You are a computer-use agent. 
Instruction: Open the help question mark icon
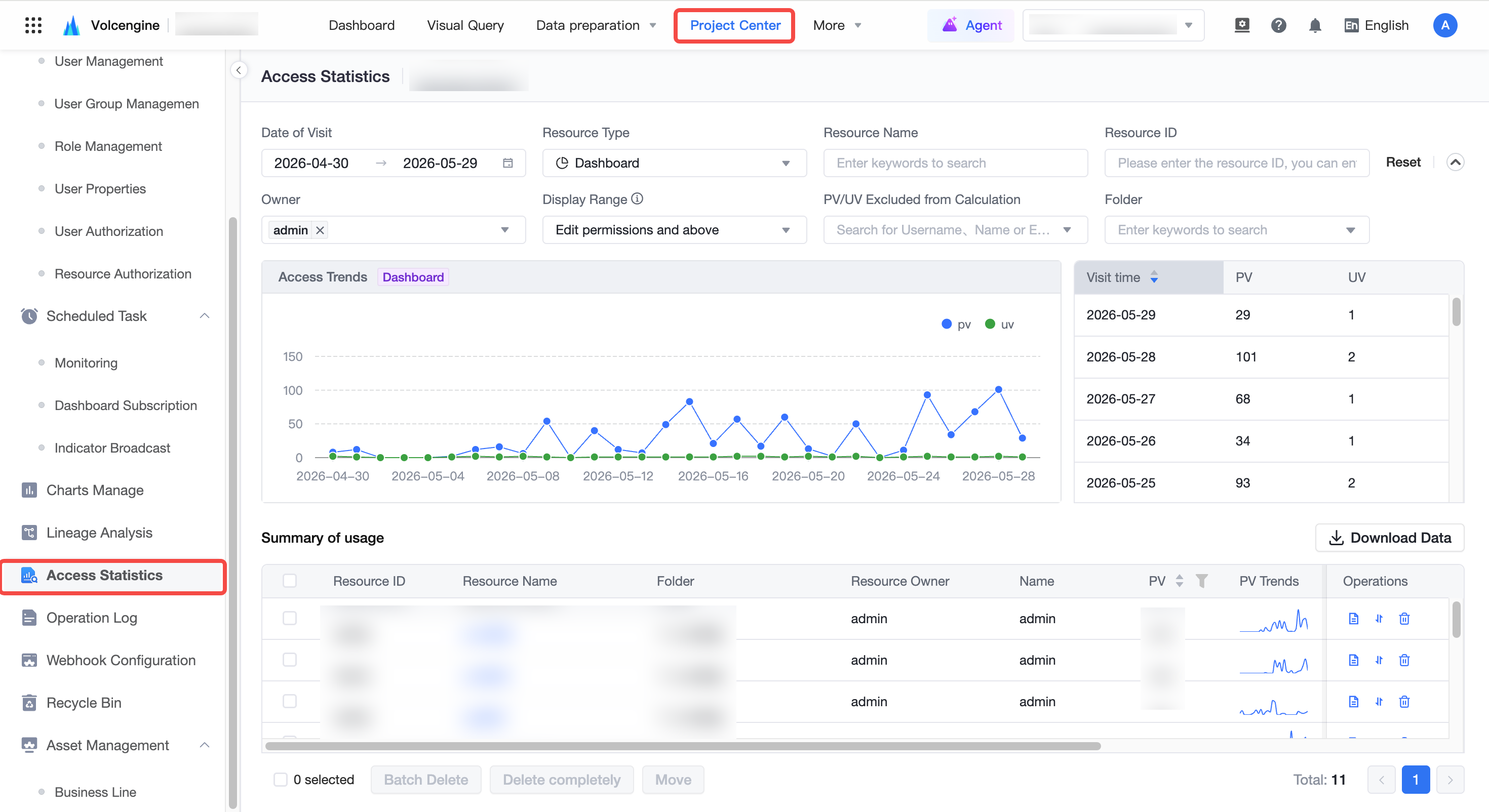click(x=1279, y=25)
